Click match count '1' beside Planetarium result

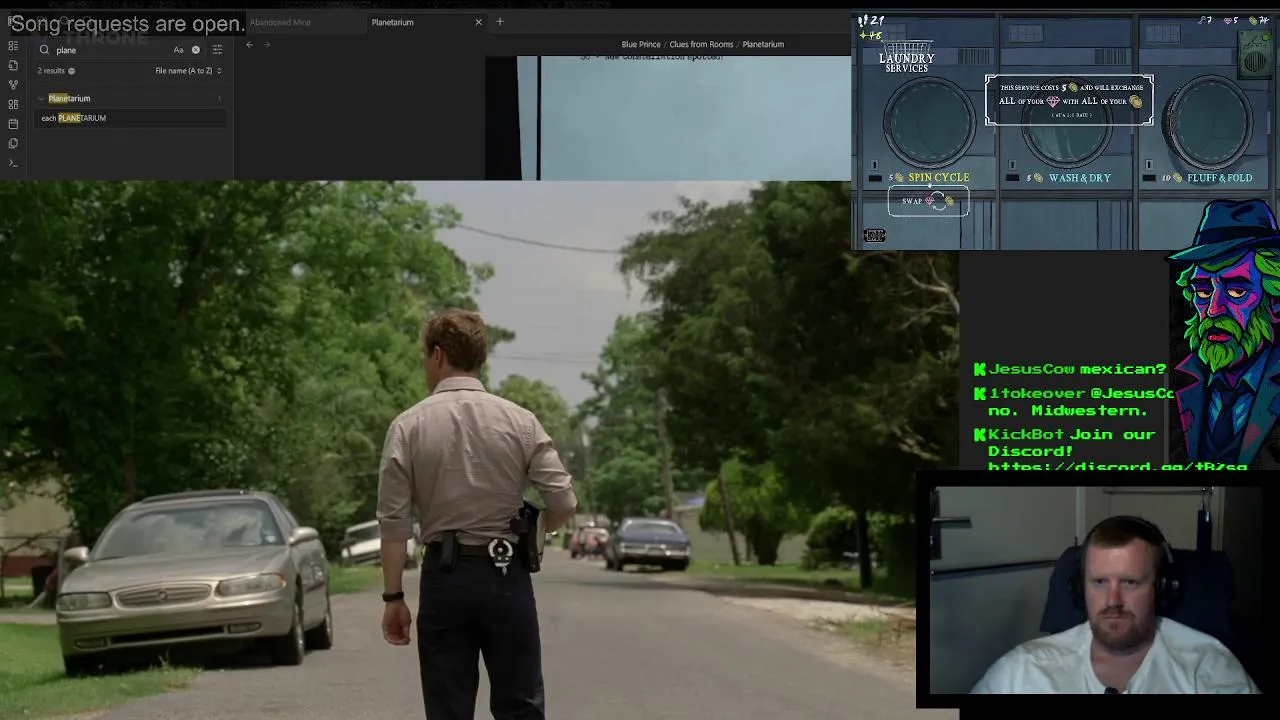(x=219, y=98)
